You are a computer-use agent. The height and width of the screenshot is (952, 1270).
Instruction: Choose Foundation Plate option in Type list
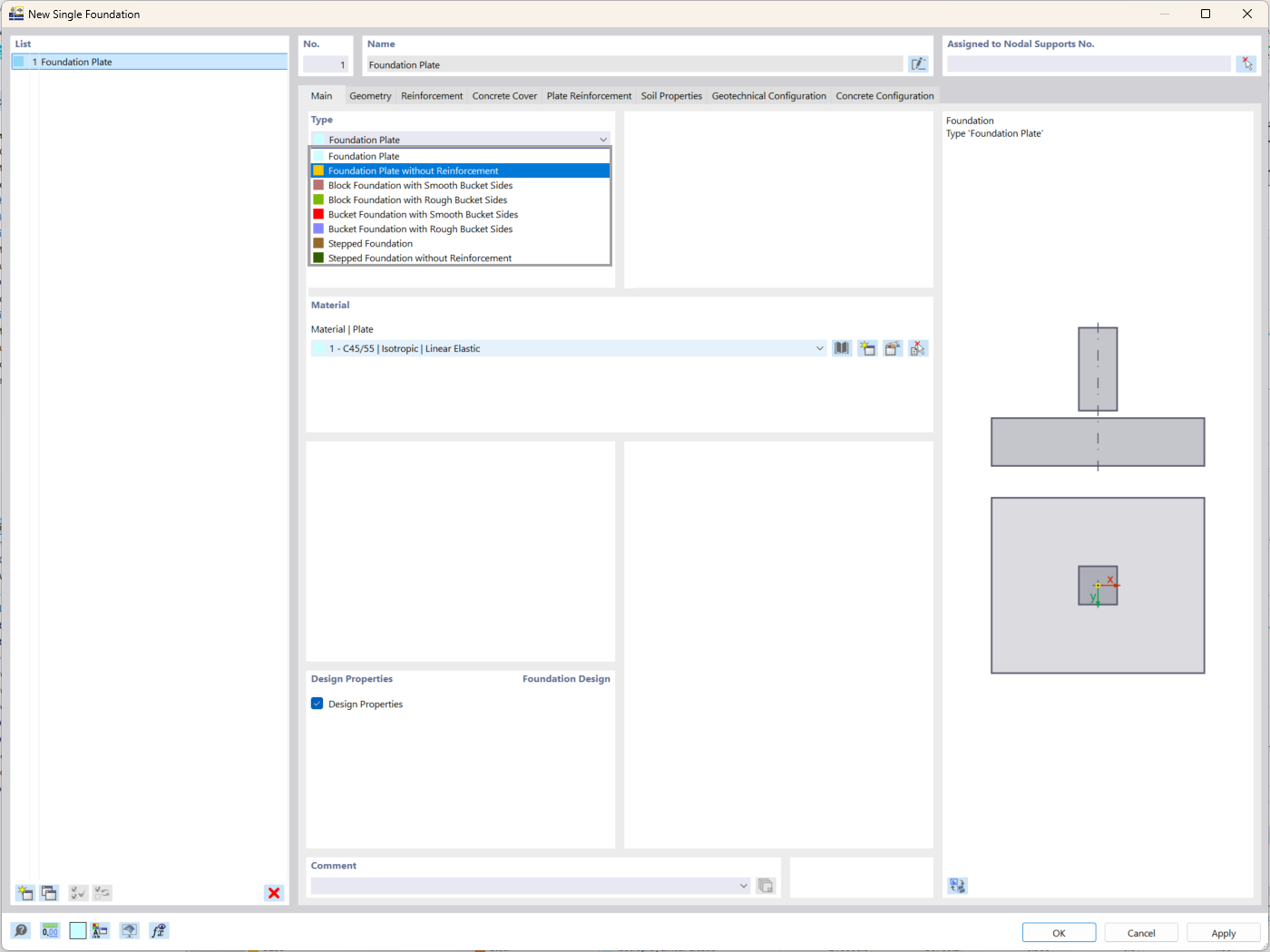coord(460,156)
